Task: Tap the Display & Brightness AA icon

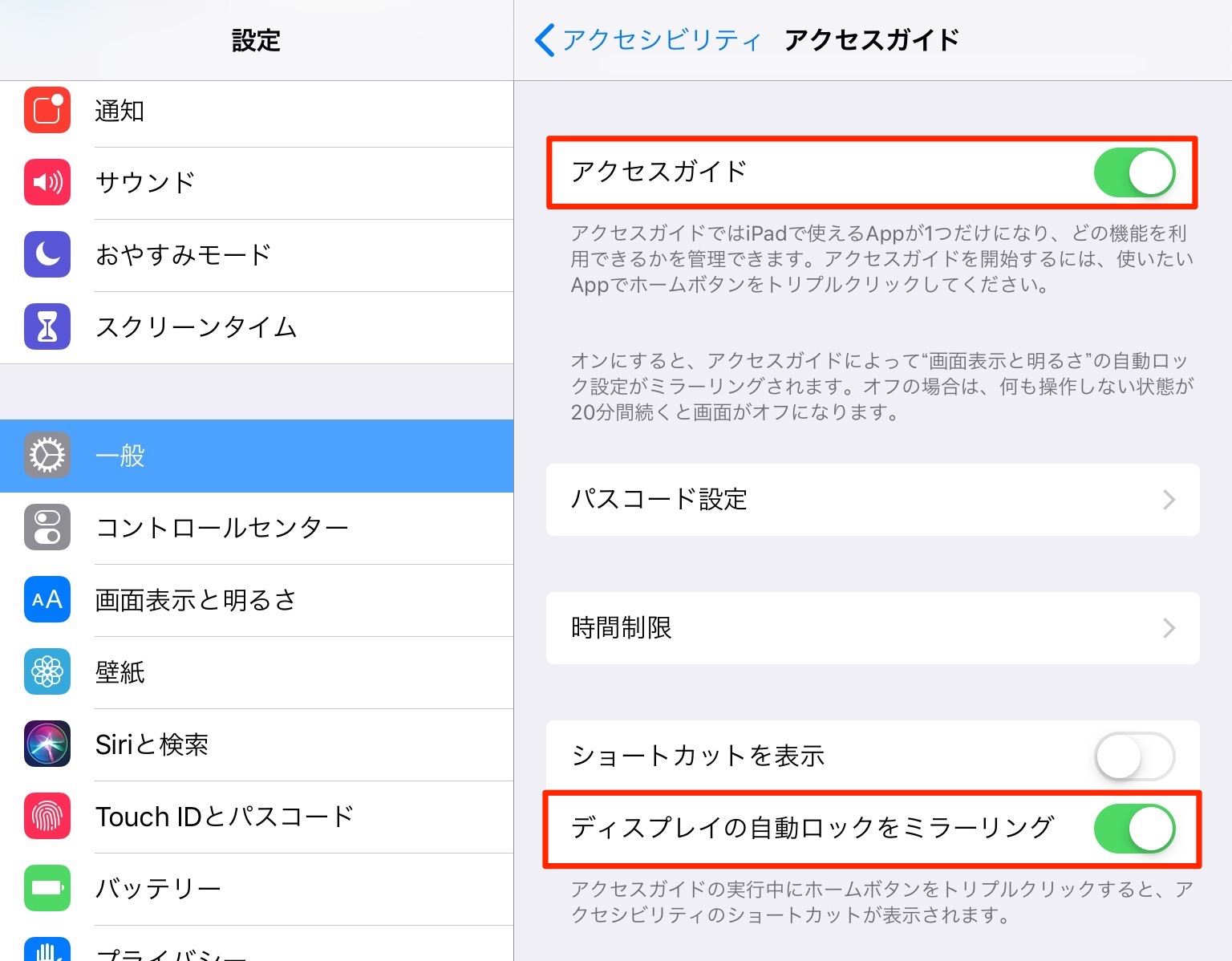Action: [47, 599]
